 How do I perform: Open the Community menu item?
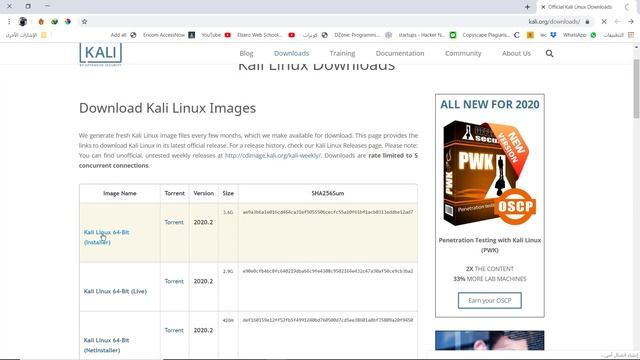point(463,53)
